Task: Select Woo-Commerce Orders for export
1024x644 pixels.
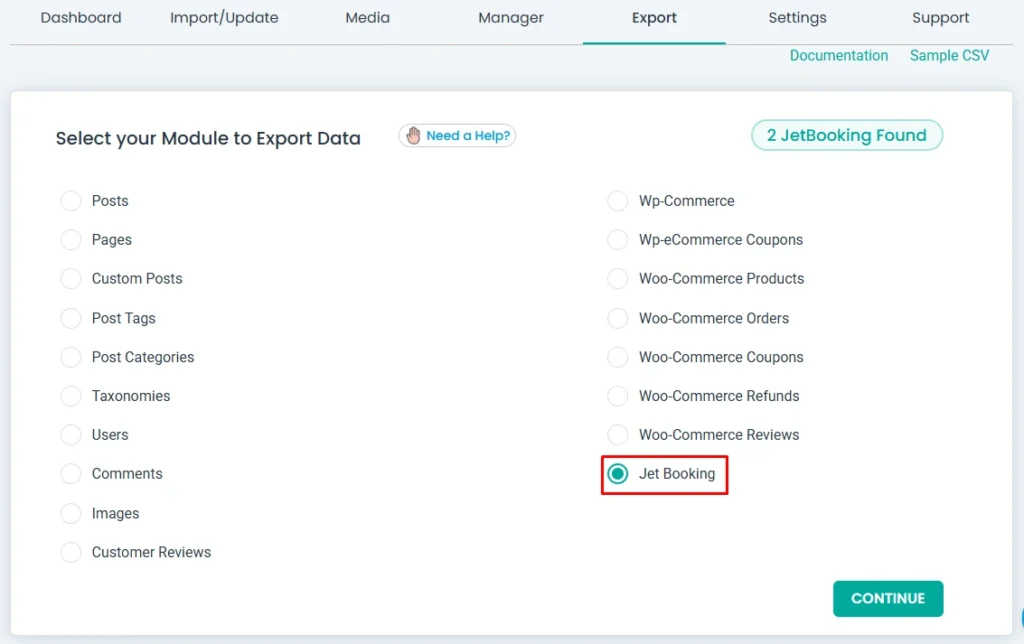Action: coord(618,318)
